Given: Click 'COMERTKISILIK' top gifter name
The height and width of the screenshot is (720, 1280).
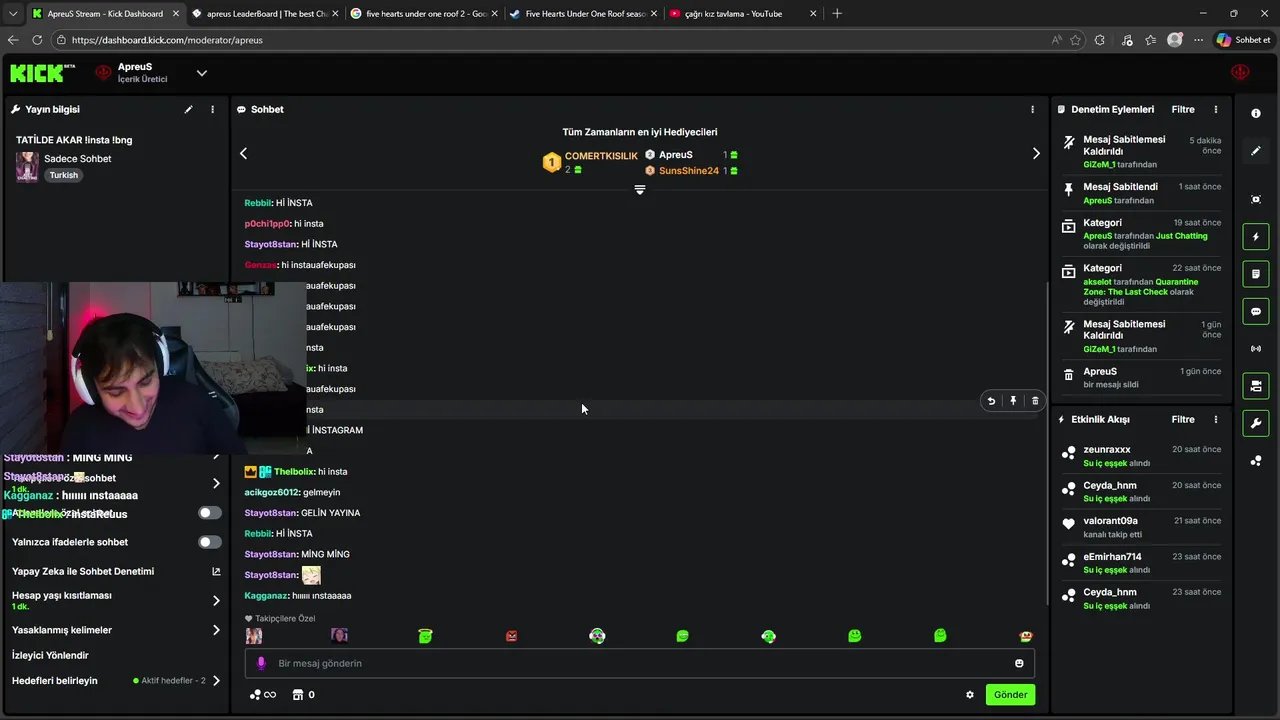Looking at the screenshot, I should point(601,156).
